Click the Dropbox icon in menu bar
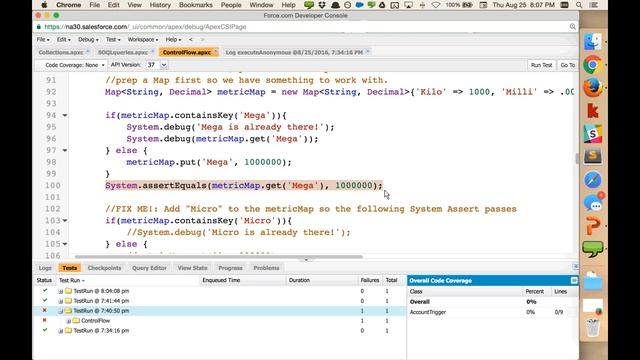640x360 pixels. 322,5
